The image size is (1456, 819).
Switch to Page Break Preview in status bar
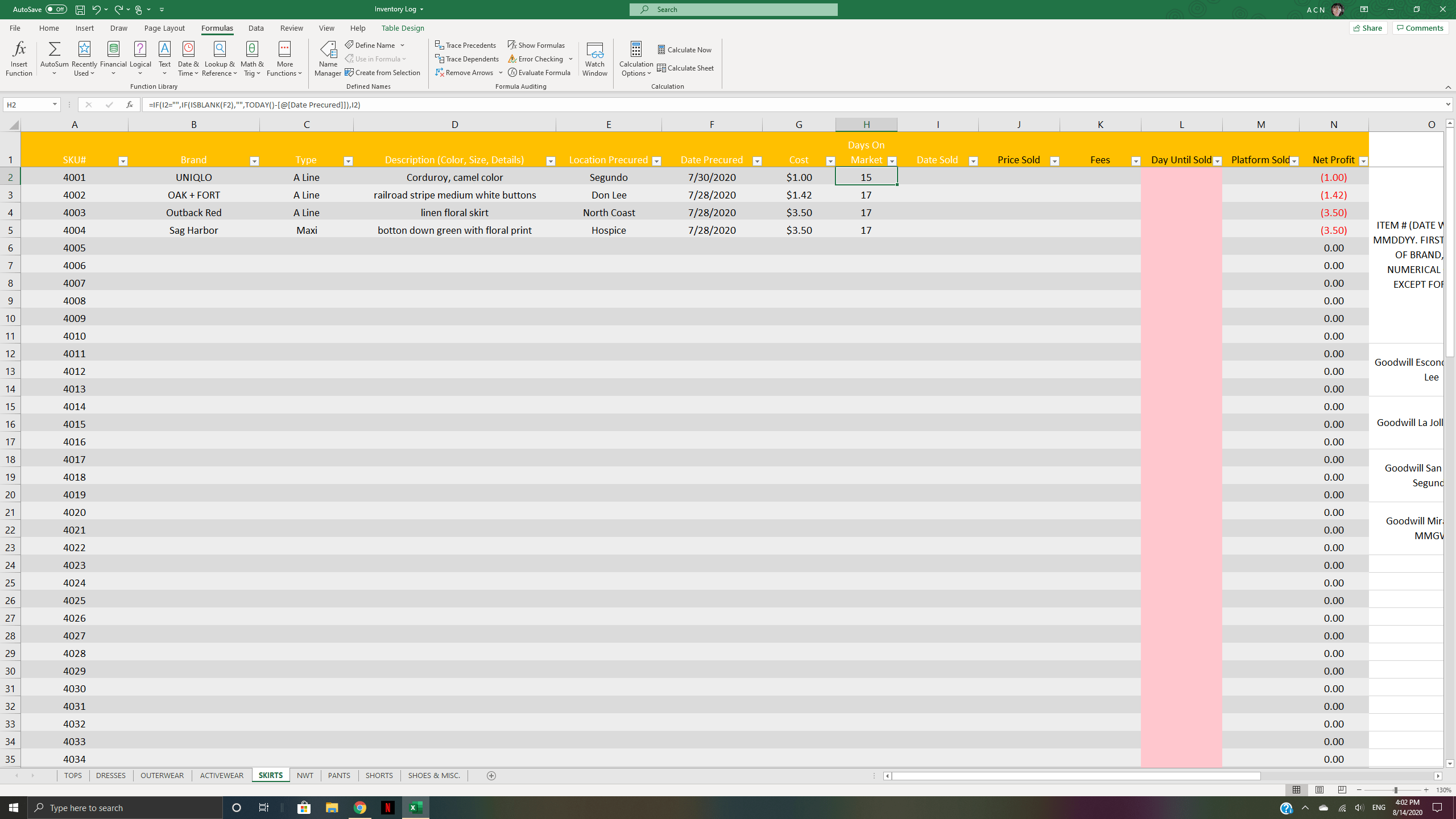1342,790
